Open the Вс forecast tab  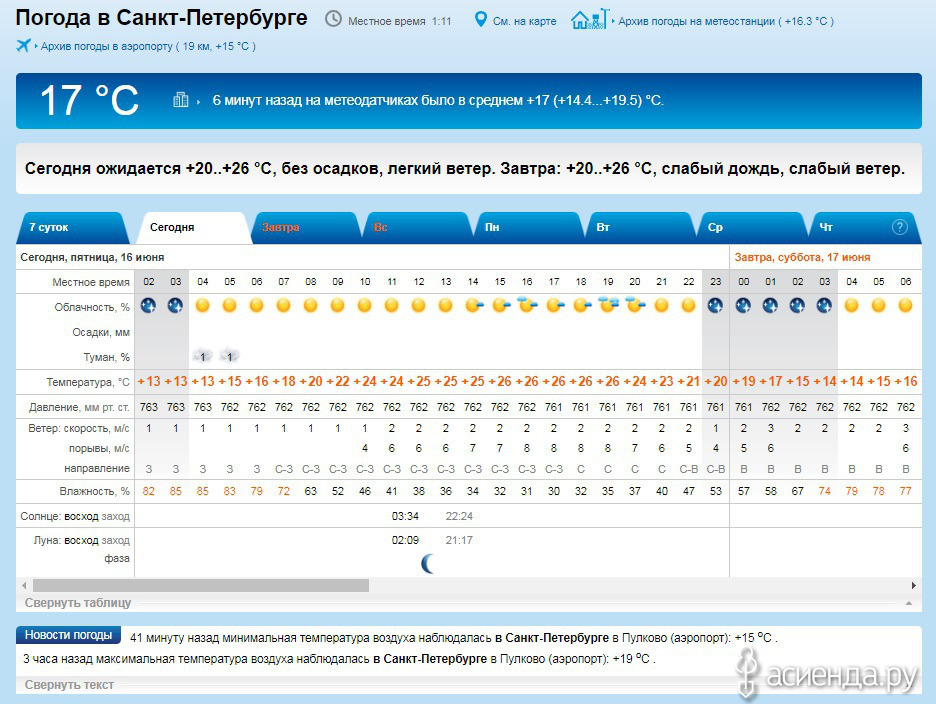click(418, 228)
